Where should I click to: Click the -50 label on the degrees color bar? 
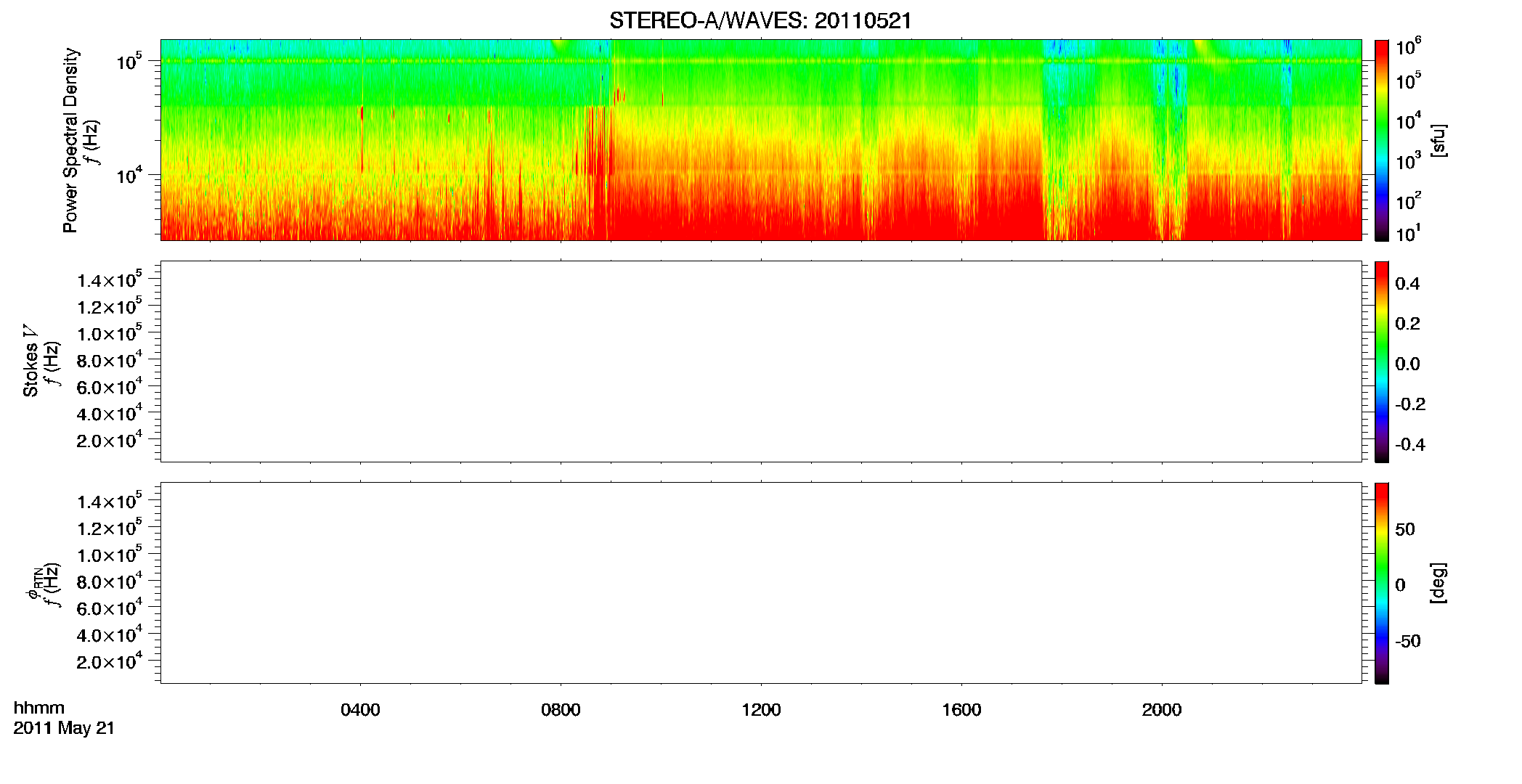(1408, 641)
